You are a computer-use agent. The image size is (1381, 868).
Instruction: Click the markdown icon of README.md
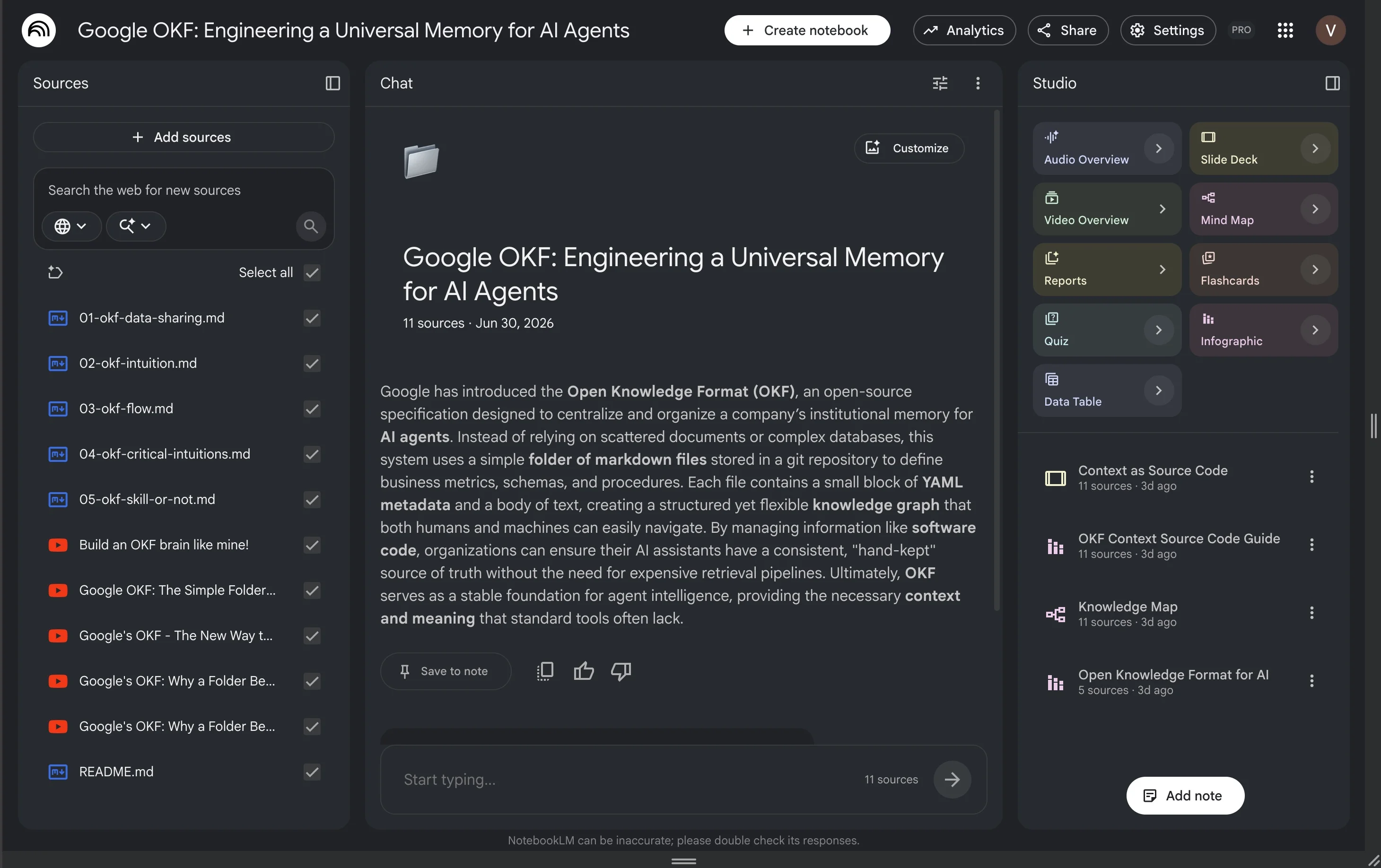57,772
